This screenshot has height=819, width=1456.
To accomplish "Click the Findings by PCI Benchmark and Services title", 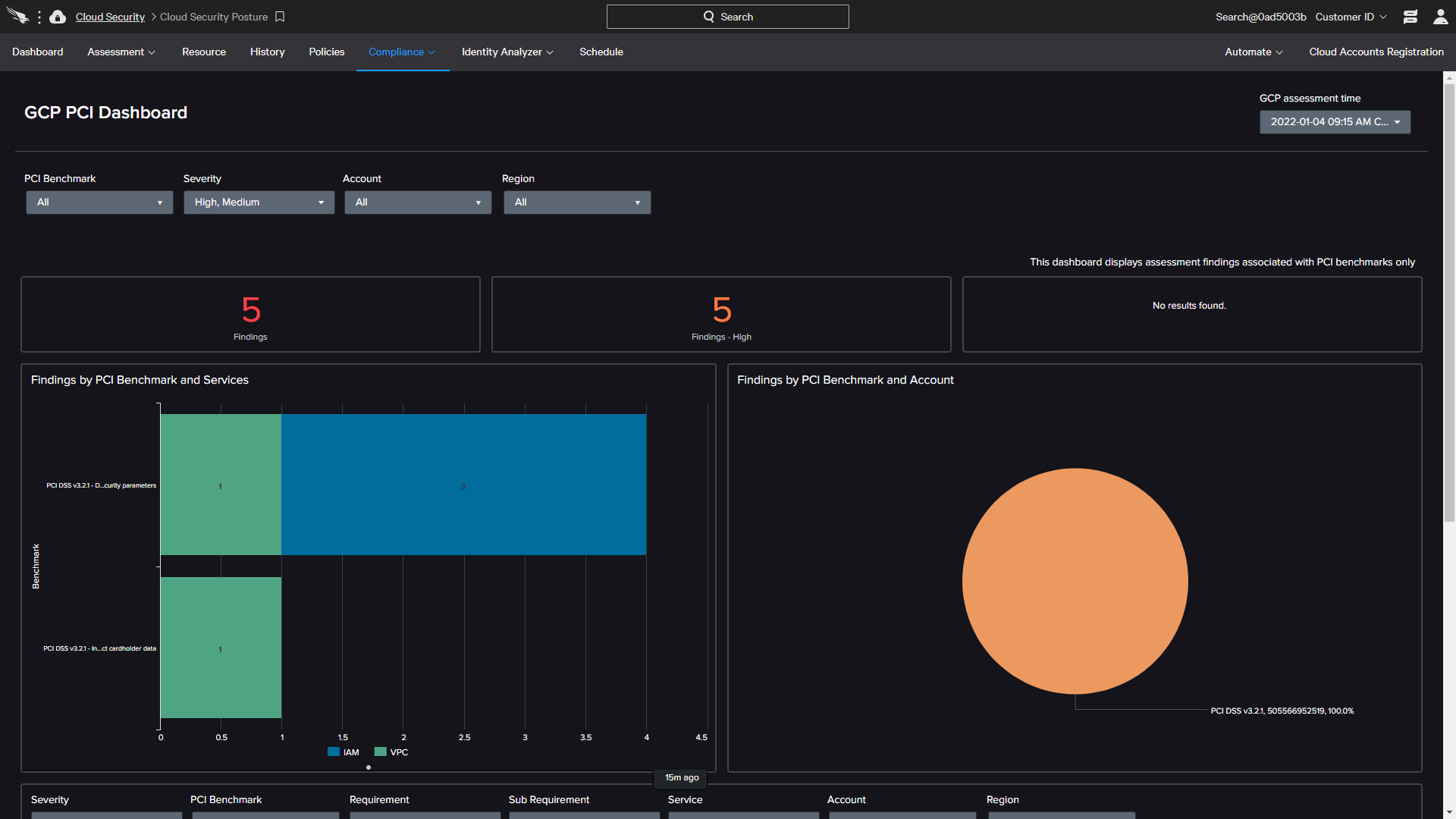I will [x=140, y=380].
